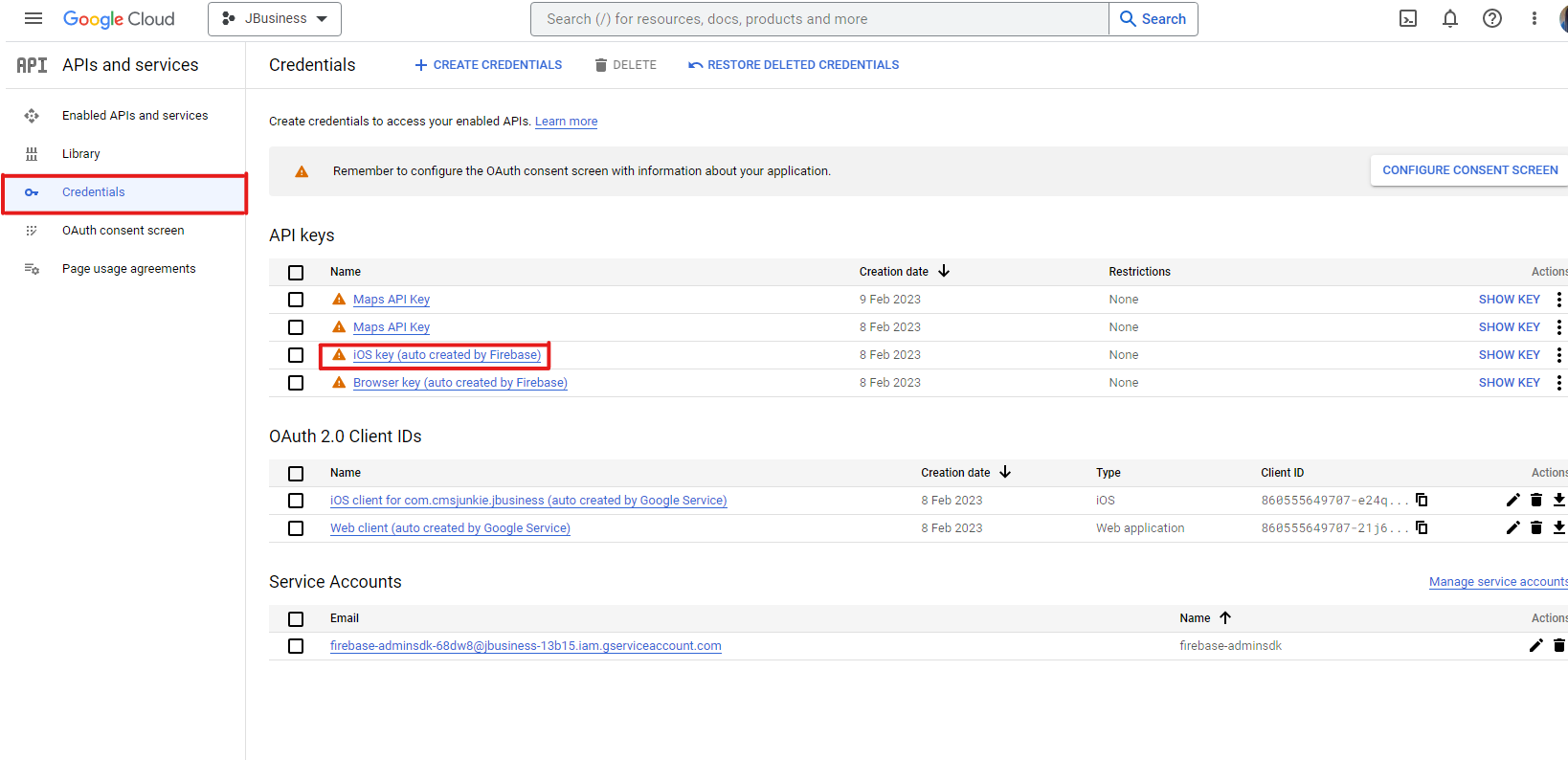The image size is (1568, 760).
Task: Copy the iOS client ID to clipboard
Action: click(x=1422, y=500)
